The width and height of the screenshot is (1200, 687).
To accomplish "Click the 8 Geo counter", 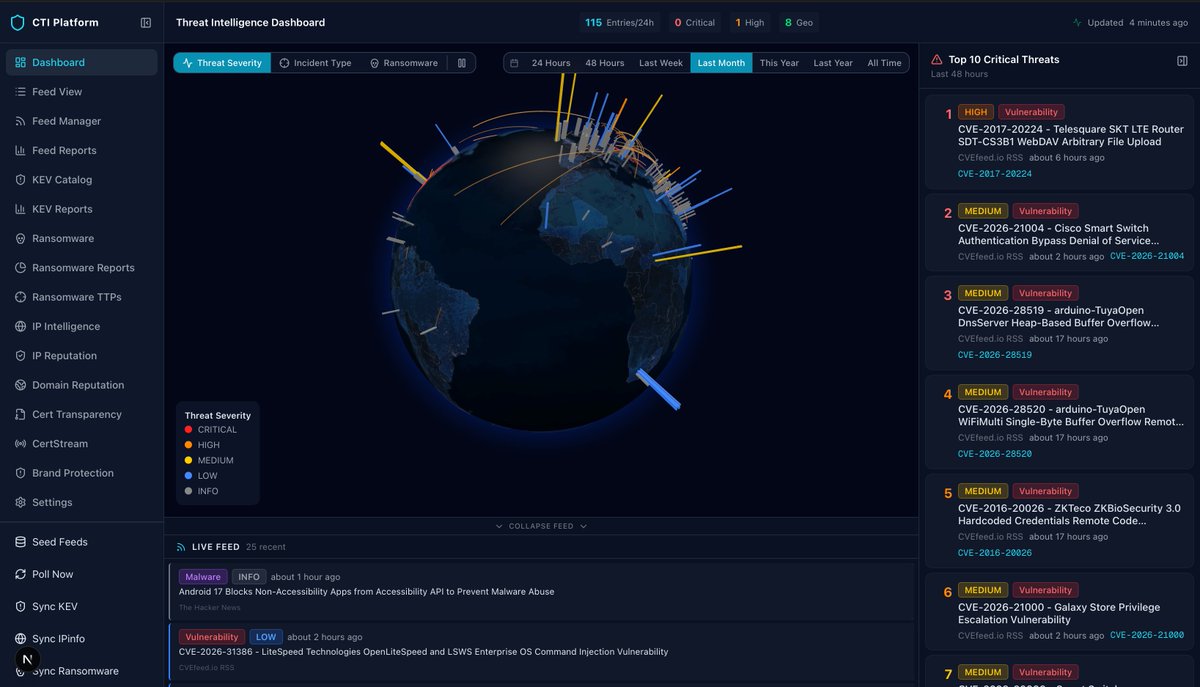I will (798, 22).
